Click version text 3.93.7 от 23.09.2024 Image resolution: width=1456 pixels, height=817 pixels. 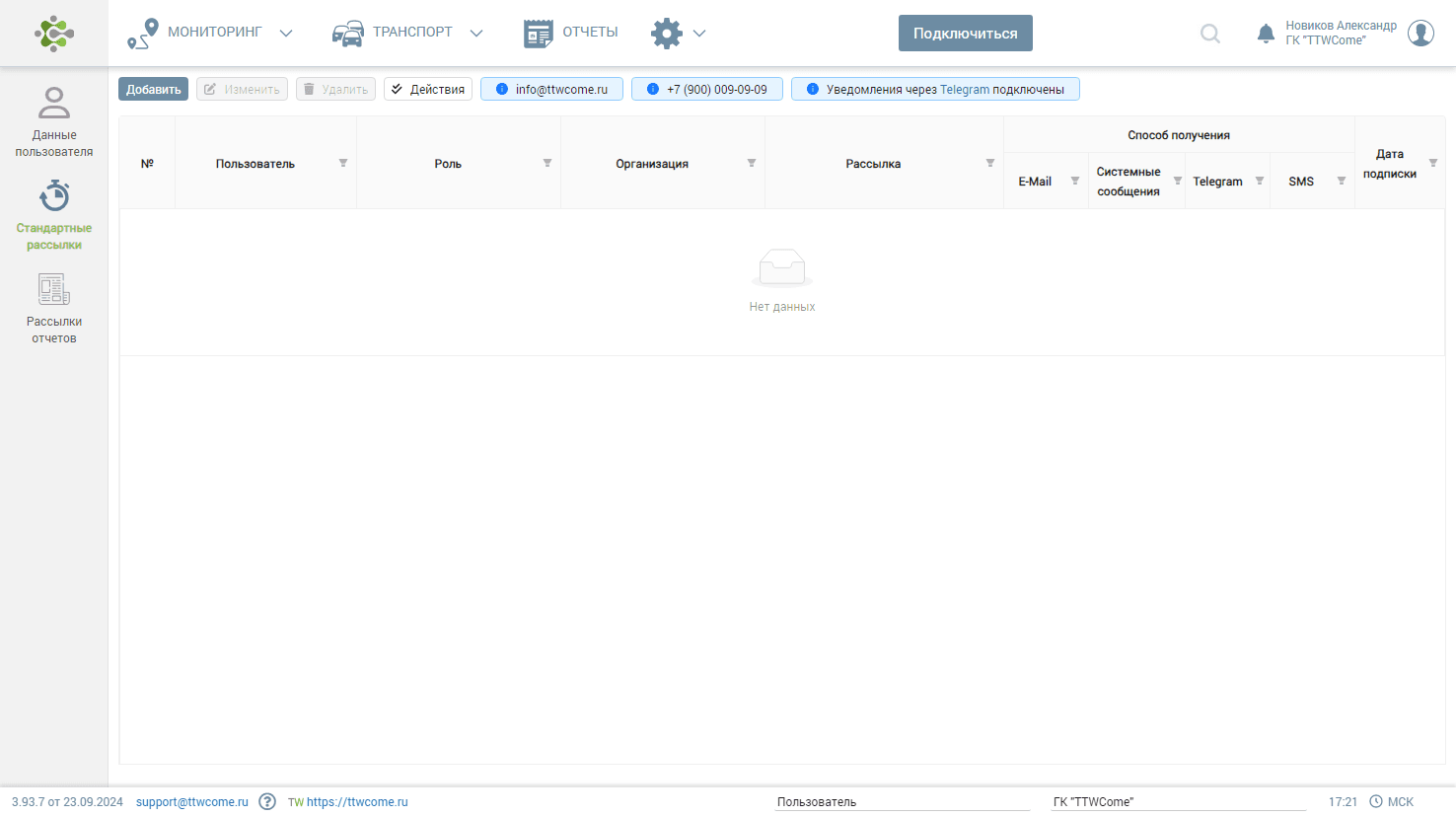(67, 802)
